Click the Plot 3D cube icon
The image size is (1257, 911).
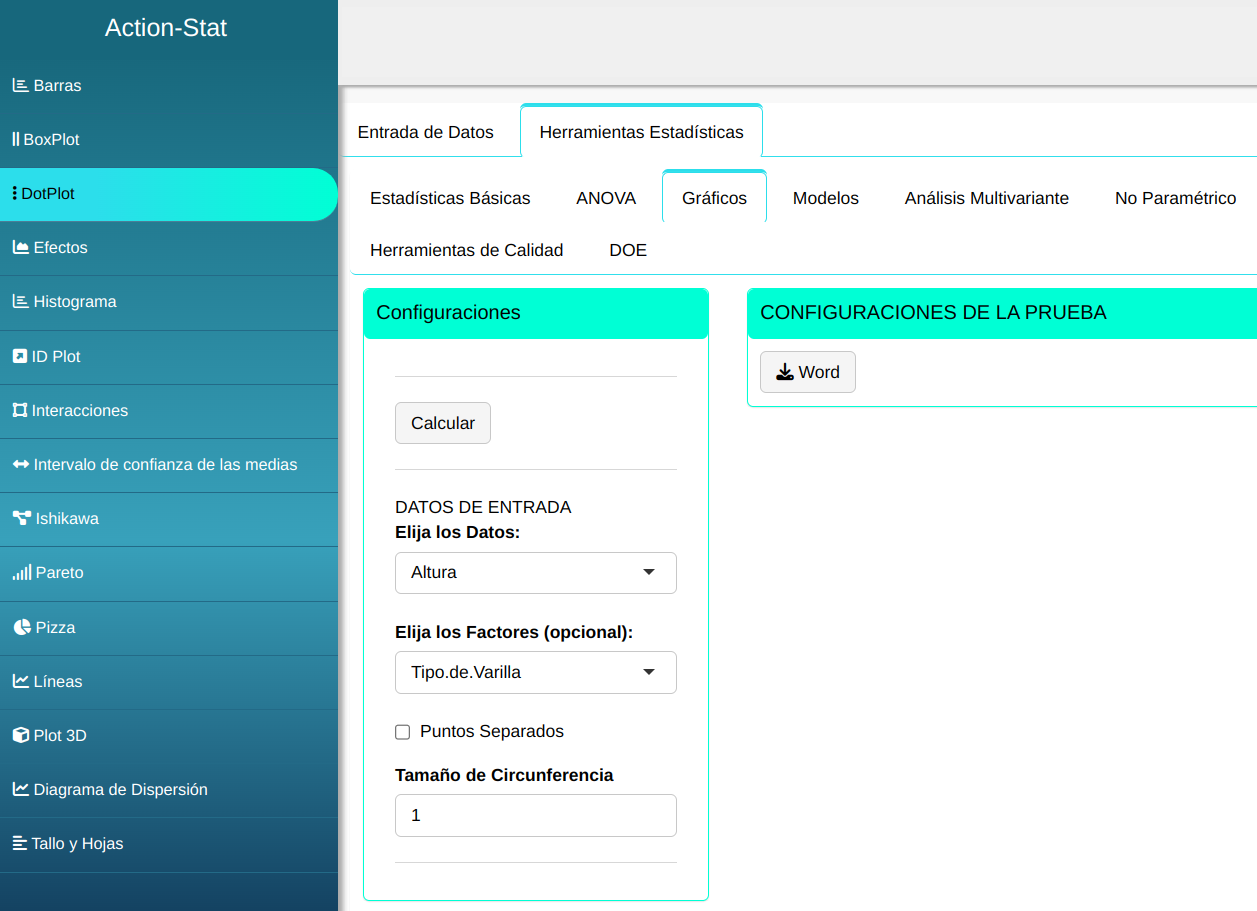tap(20, 736)
